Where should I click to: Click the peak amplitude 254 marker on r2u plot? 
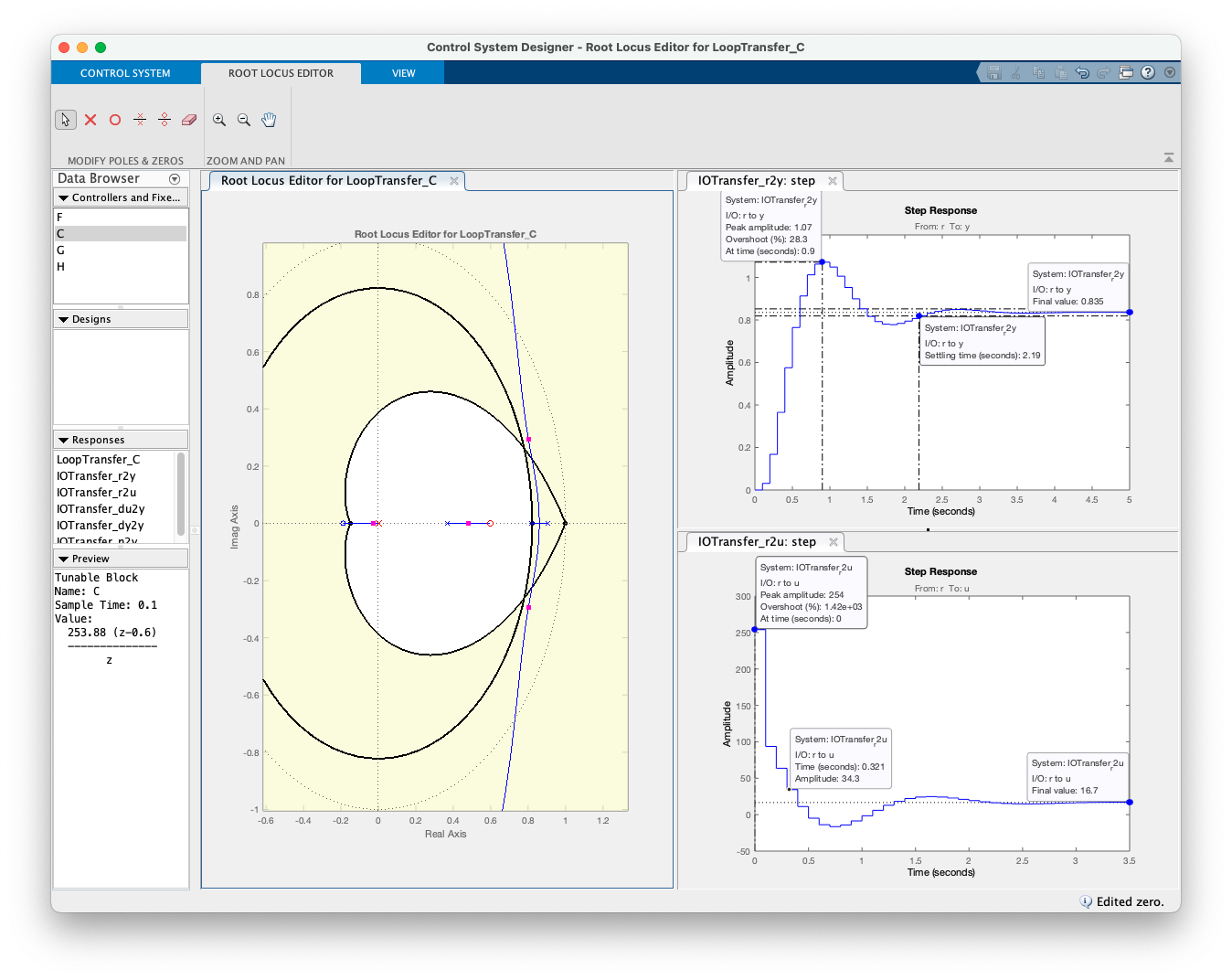[755, 629]
